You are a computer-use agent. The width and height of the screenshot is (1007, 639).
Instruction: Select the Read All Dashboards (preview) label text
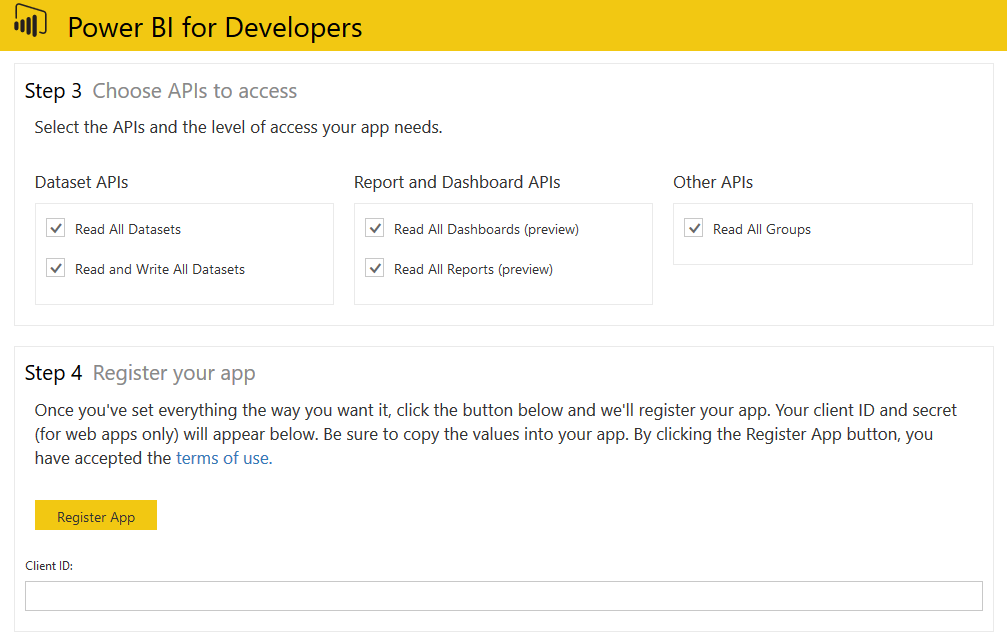(486, 229)
